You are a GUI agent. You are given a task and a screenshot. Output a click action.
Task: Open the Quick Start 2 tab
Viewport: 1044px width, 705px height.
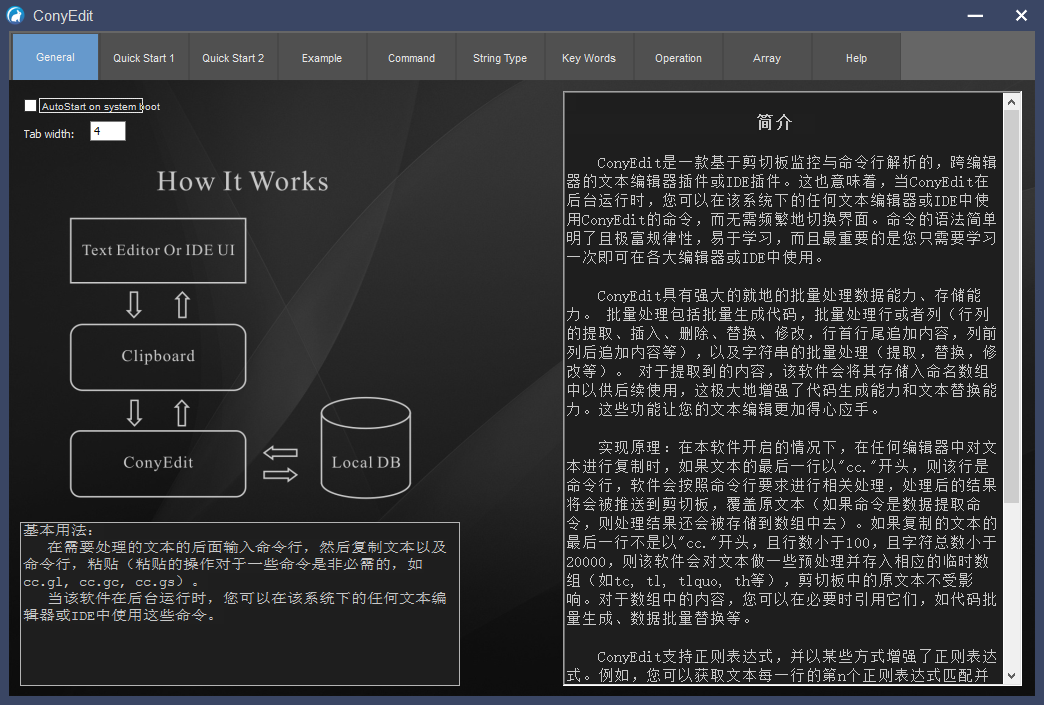[233, 58]
